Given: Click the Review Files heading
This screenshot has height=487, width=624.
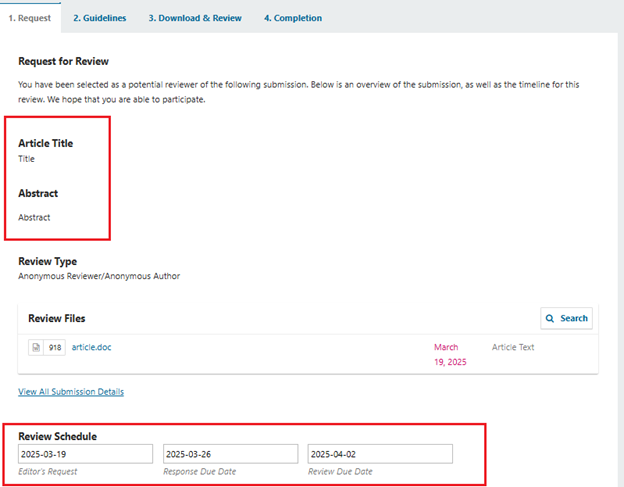Looking at the screenshot, I should coord(57,318).
